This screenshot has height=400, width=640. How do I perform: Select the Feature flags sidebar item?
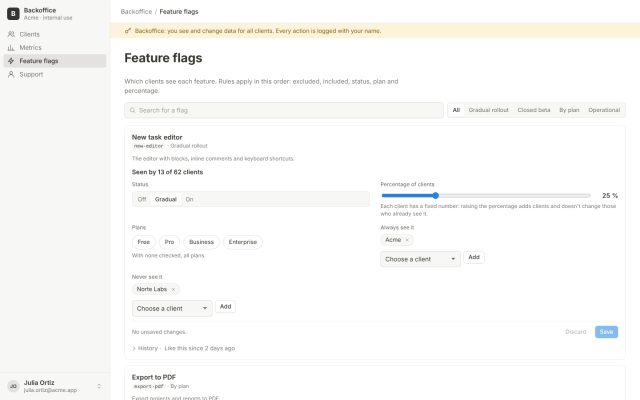[x=55, y=61]
